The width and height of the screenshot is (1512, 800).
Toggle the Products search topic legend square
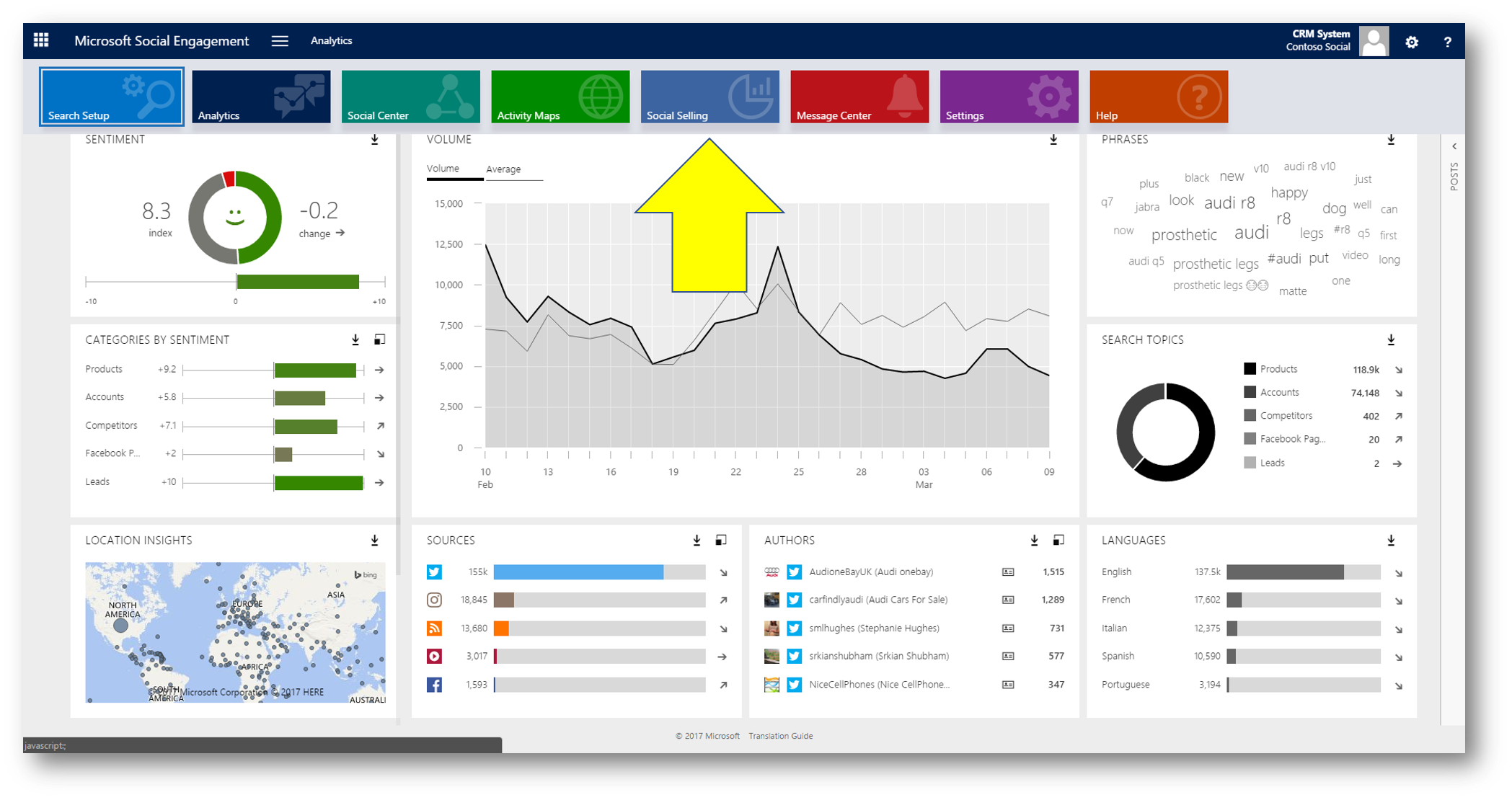[x=1250, y=369]
